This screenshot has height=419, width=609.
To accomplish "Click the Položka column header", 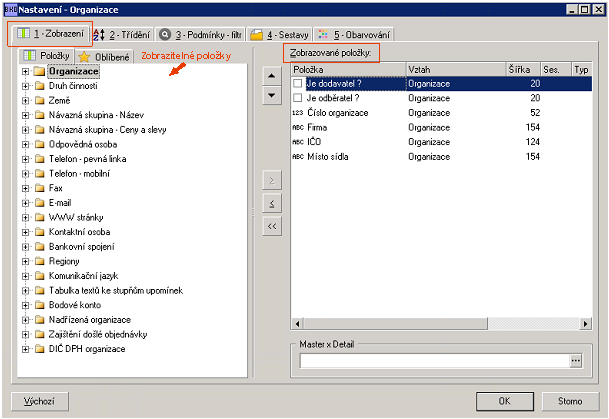I will coord(348,70).
